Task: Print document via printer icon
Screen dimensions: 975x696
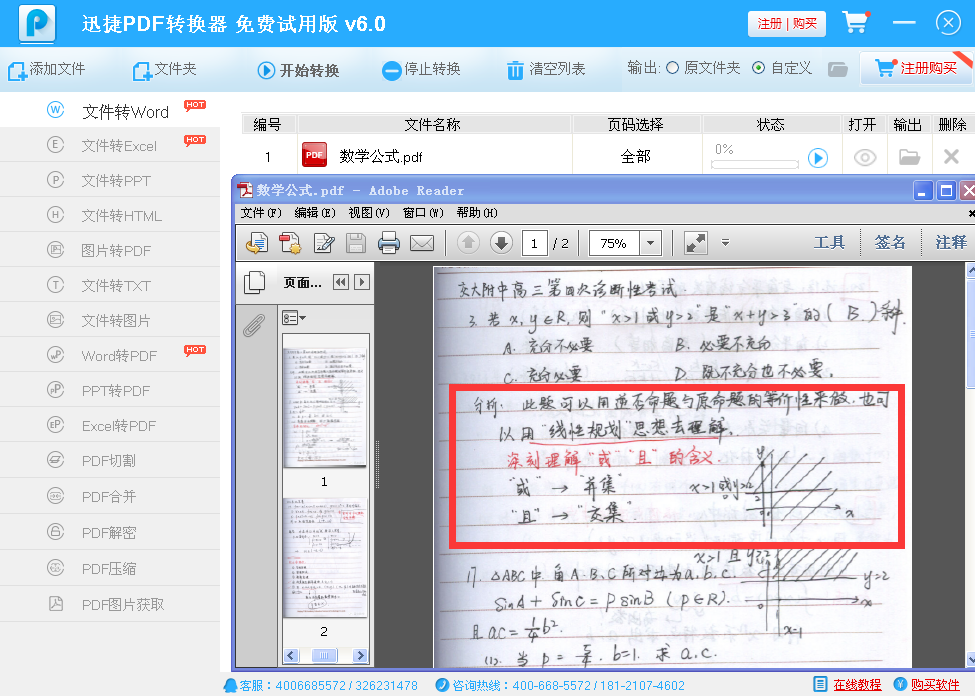Action: 389,243
